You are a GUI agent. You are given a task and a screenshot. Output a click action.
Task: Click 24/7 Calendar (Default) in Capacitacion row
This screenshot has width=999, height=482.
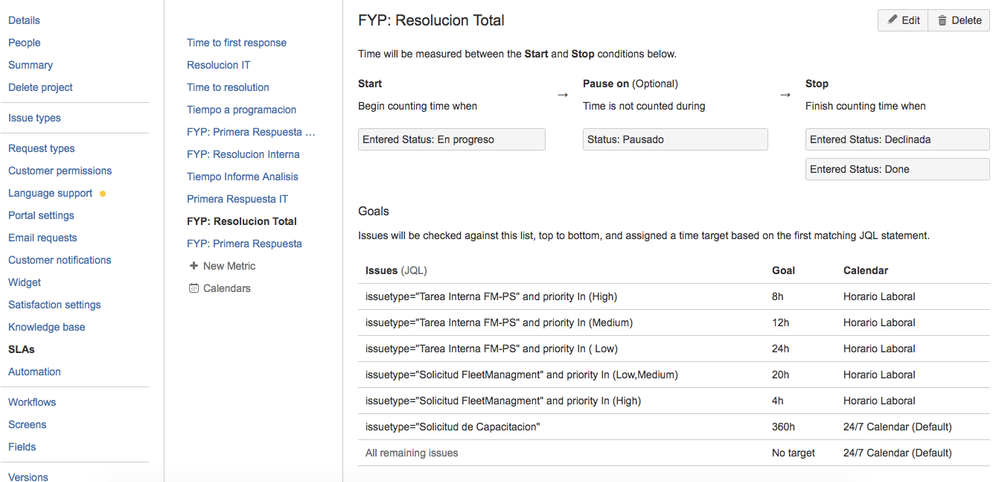click(898, 427)
